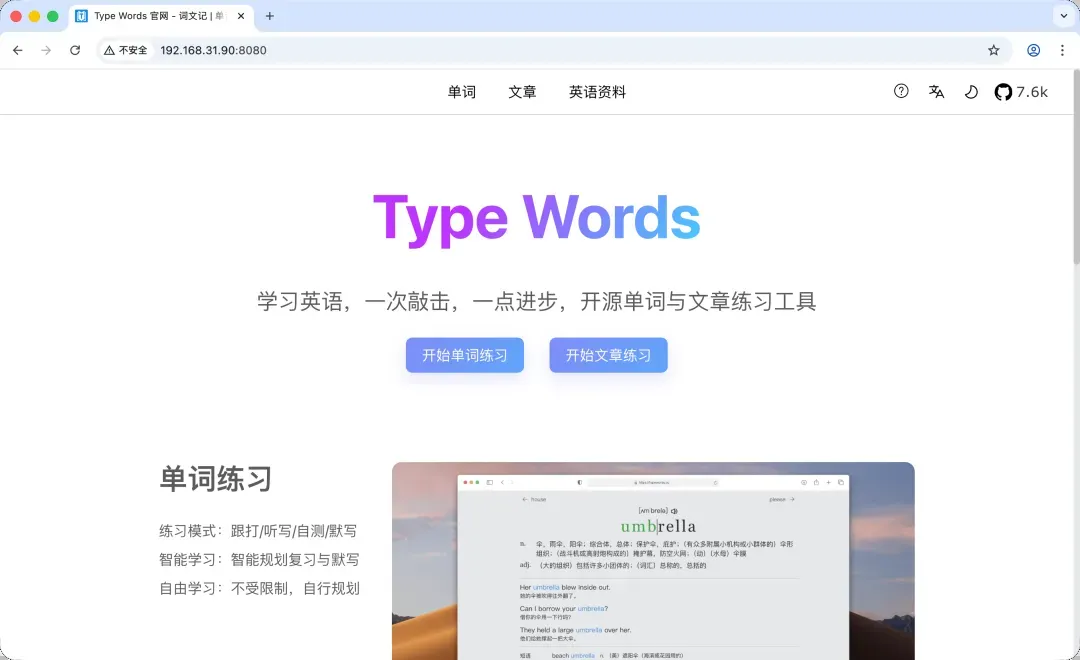Image resolution: width=1080 pixels, height=660 pixels.
Task: Click the umbrella word practice preview image
Action: [653, 560]
